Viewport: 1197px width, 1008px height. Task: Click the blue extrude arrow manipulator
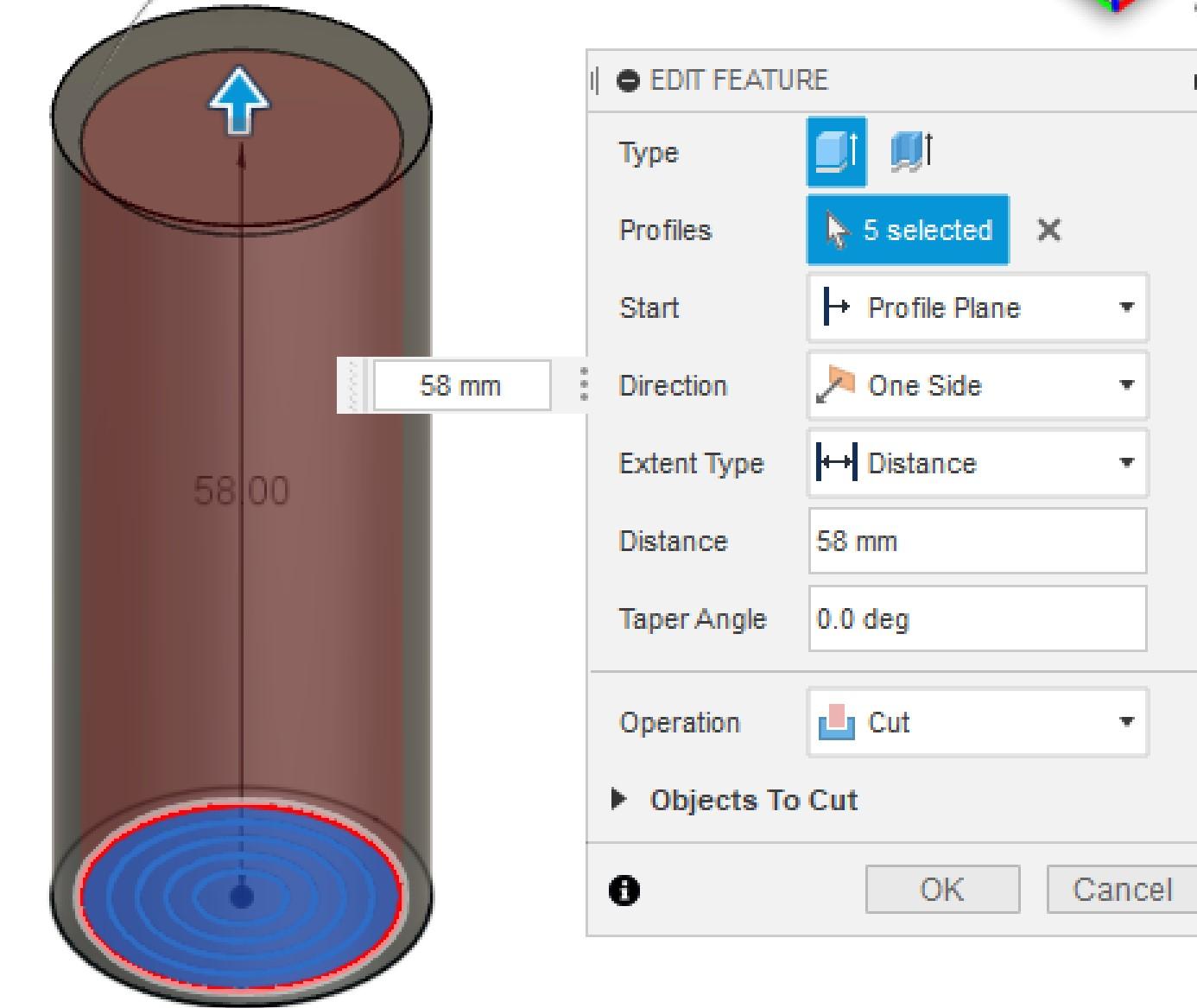[x=239, y=101]
